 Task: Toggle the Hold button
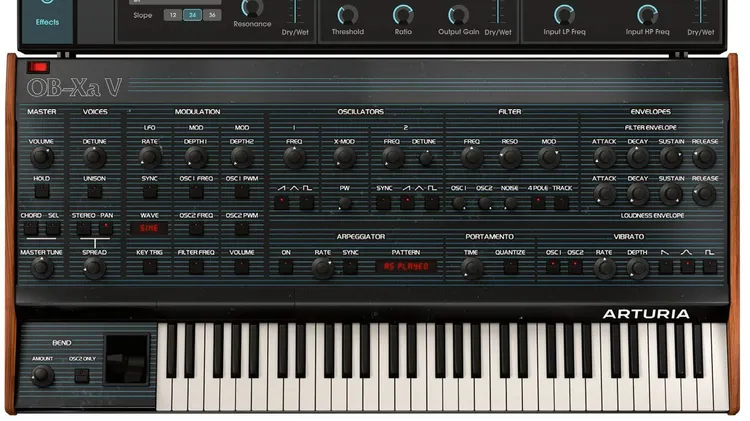click(x=42, y=192)
